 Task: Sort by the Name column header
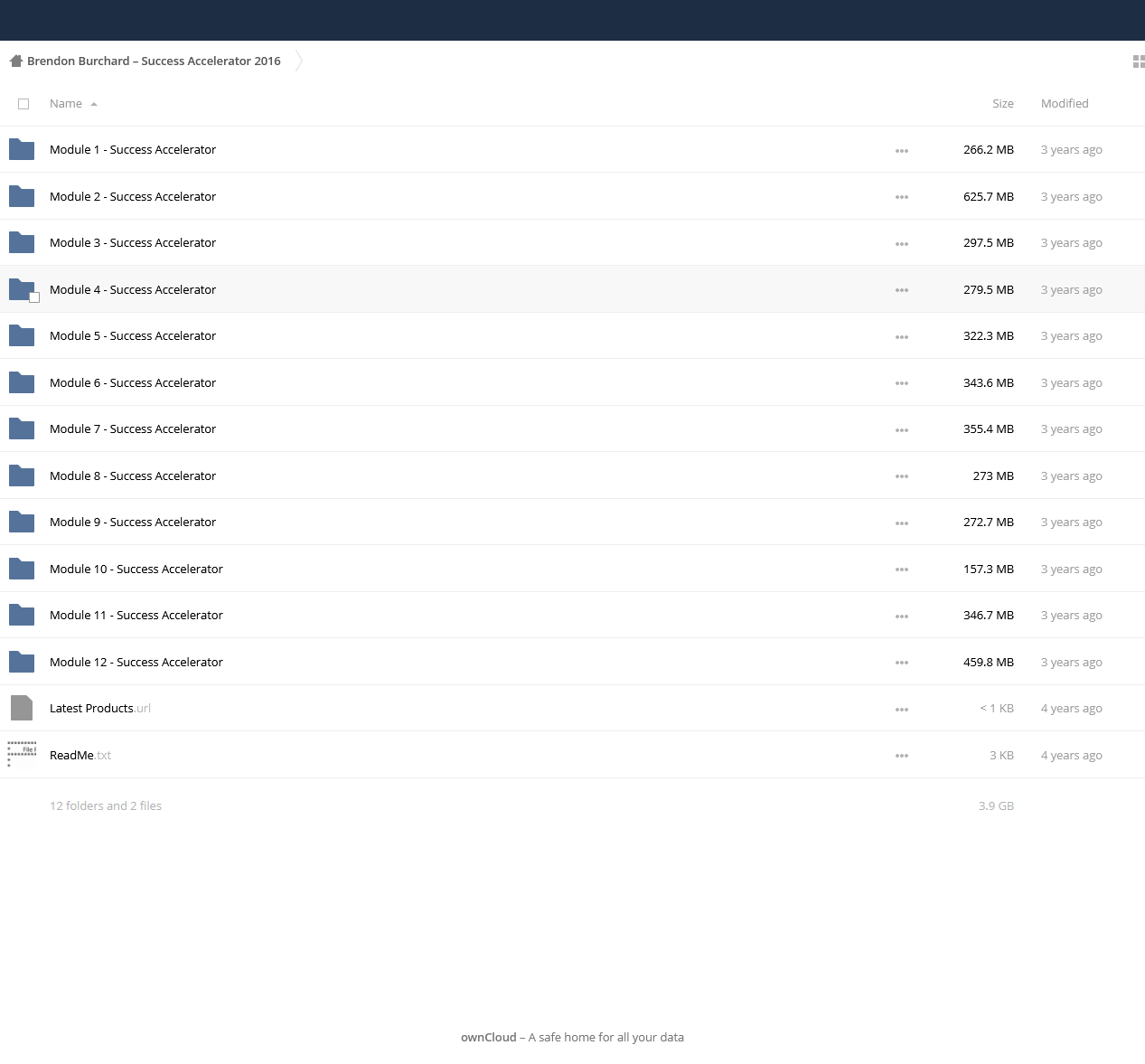66,104
